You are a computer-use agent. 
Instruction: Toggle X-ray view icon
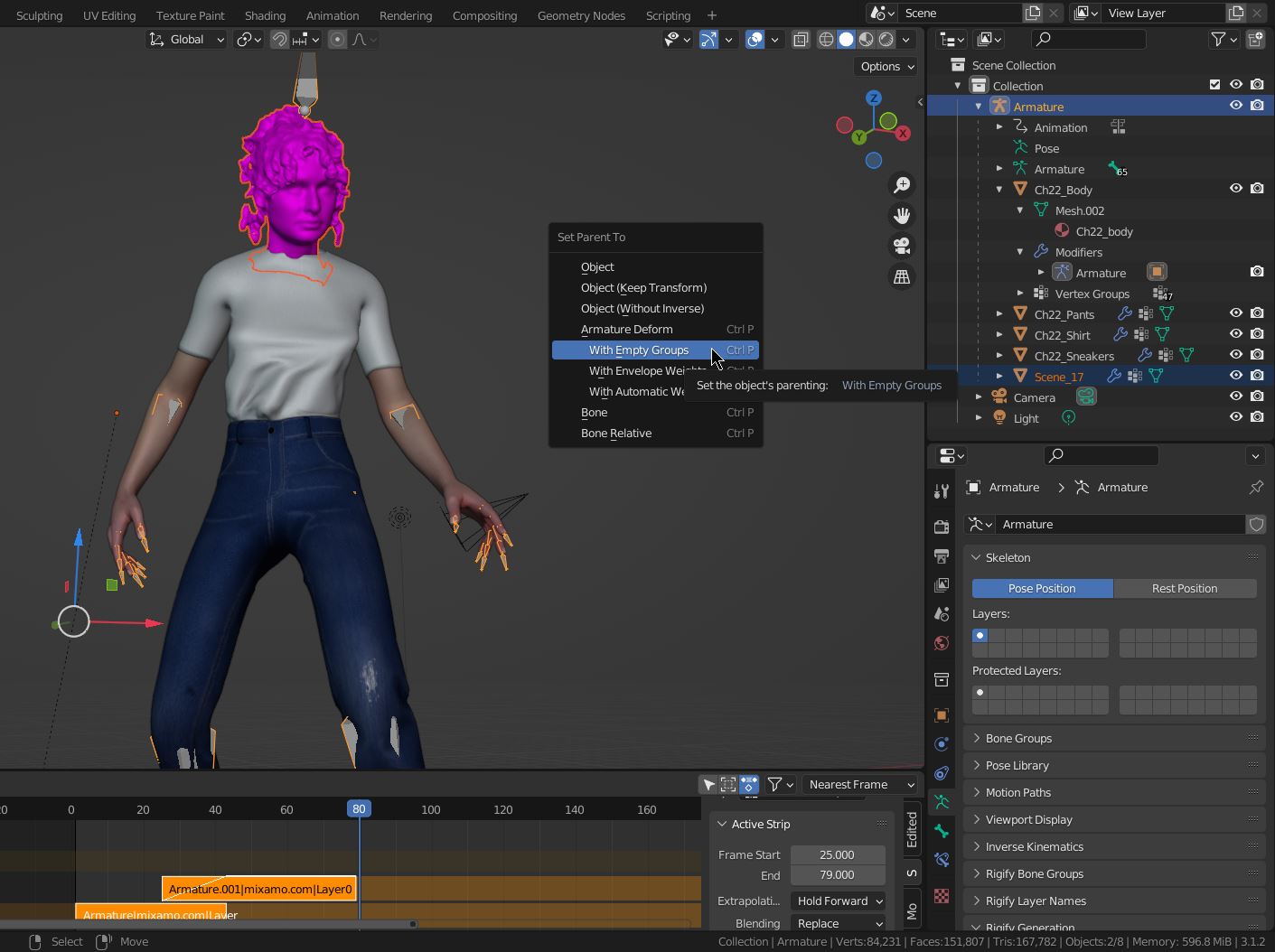801,39
